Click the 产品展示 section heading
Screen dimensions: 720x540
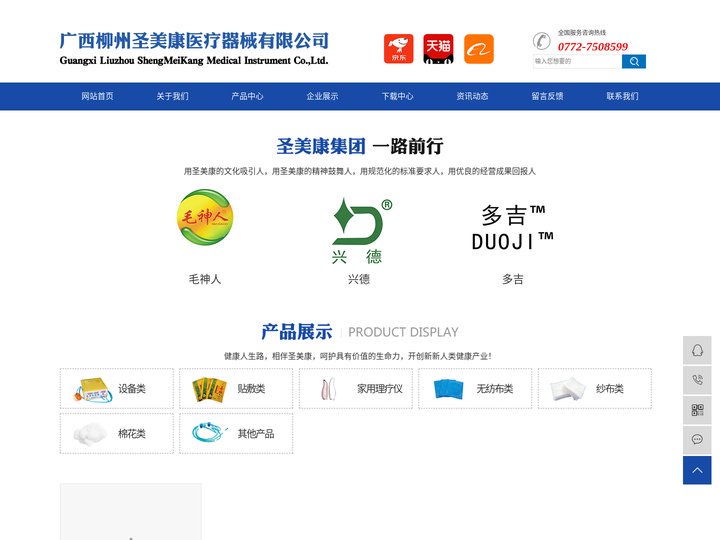[x=297, y=332]
